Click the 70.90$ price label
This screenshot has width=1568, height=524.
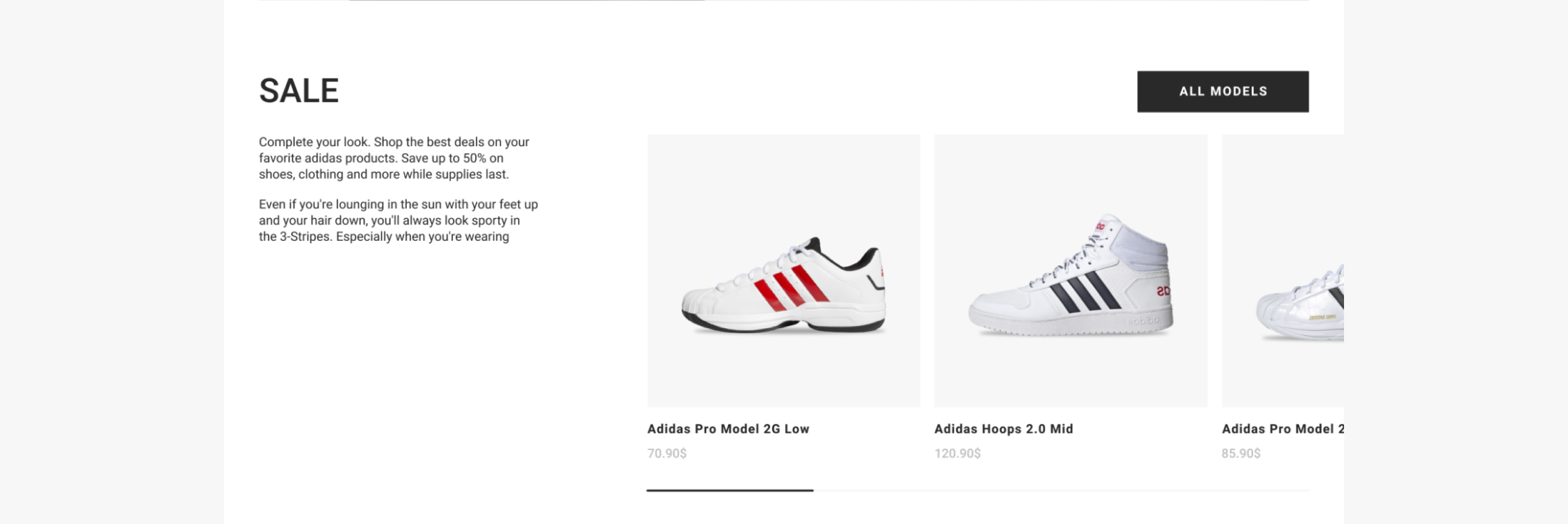[666, 453]
